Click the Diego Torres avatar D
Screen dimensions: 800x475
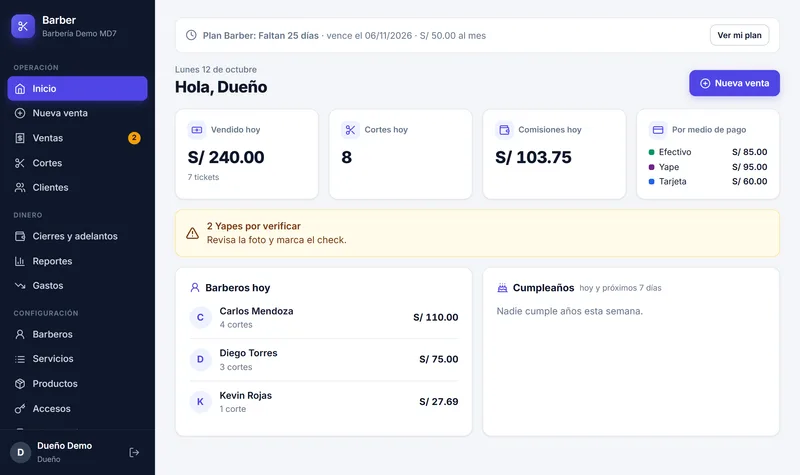click(x=201, y=360)
